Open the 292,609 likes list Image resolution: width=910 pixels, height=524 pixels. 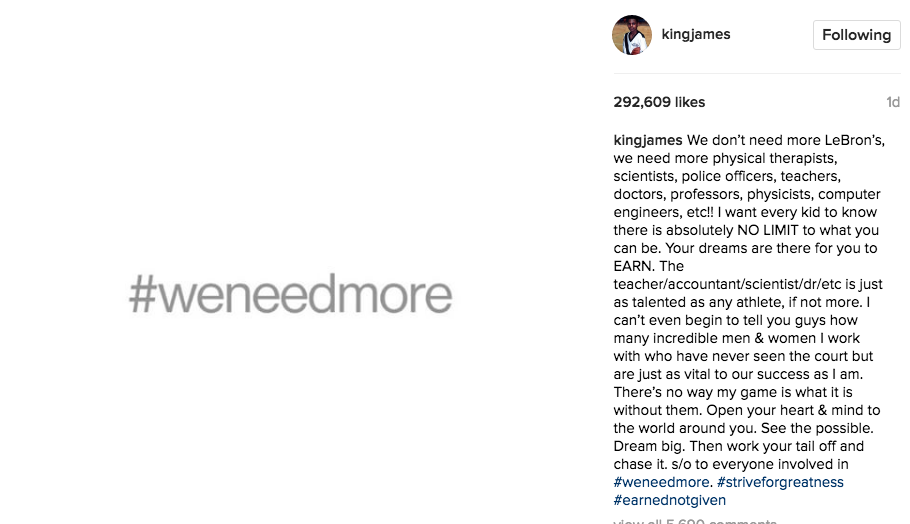tap(659, 102)
